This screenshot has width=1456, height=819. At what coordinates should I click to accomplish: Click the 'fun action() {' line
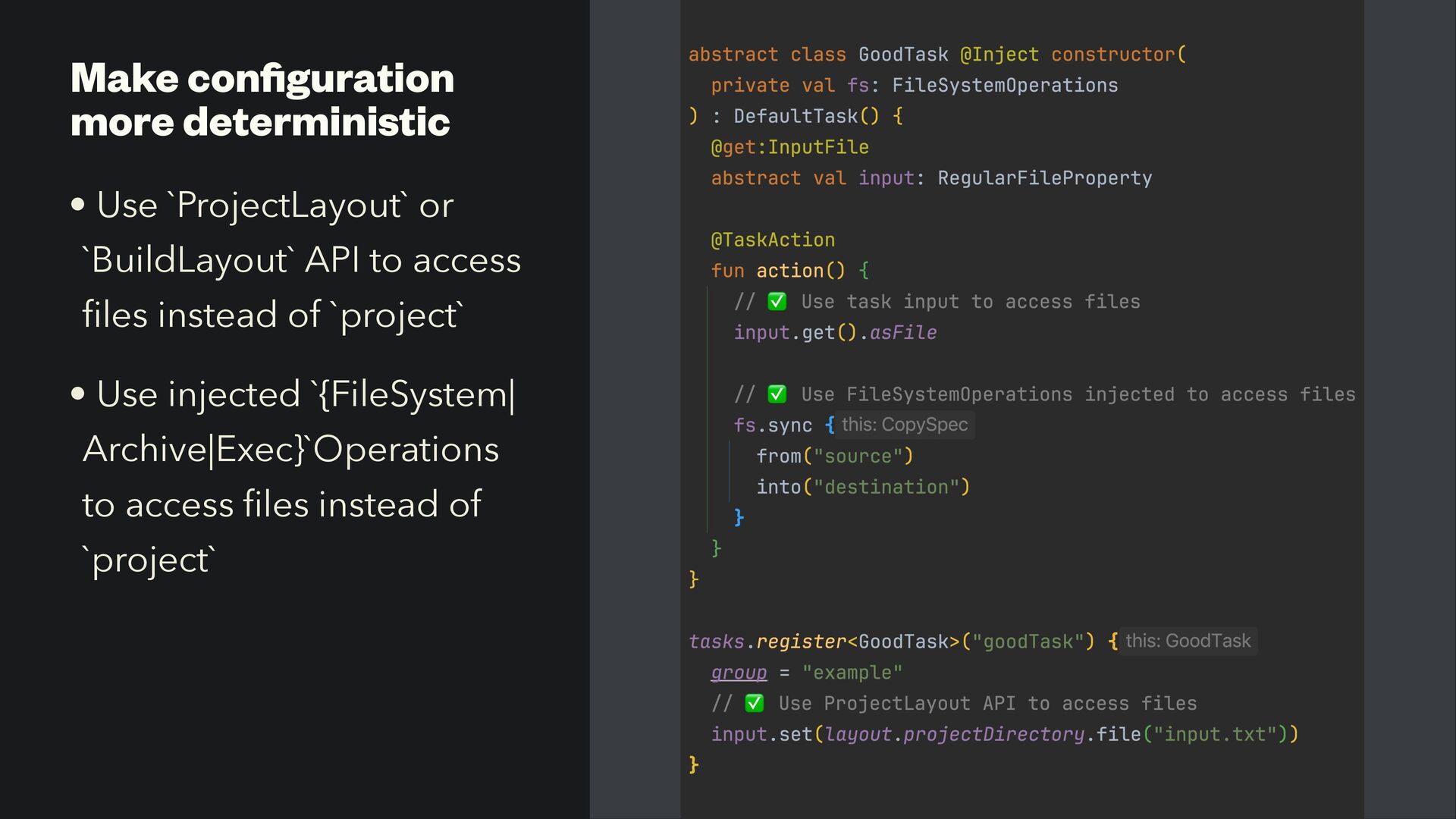coord(790,271)
